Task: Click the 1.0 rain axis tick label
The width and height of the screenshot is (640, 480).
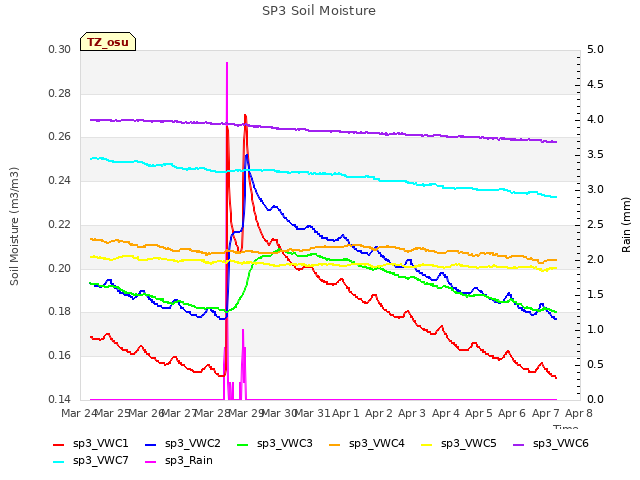Action: click(x=595, y=329)
